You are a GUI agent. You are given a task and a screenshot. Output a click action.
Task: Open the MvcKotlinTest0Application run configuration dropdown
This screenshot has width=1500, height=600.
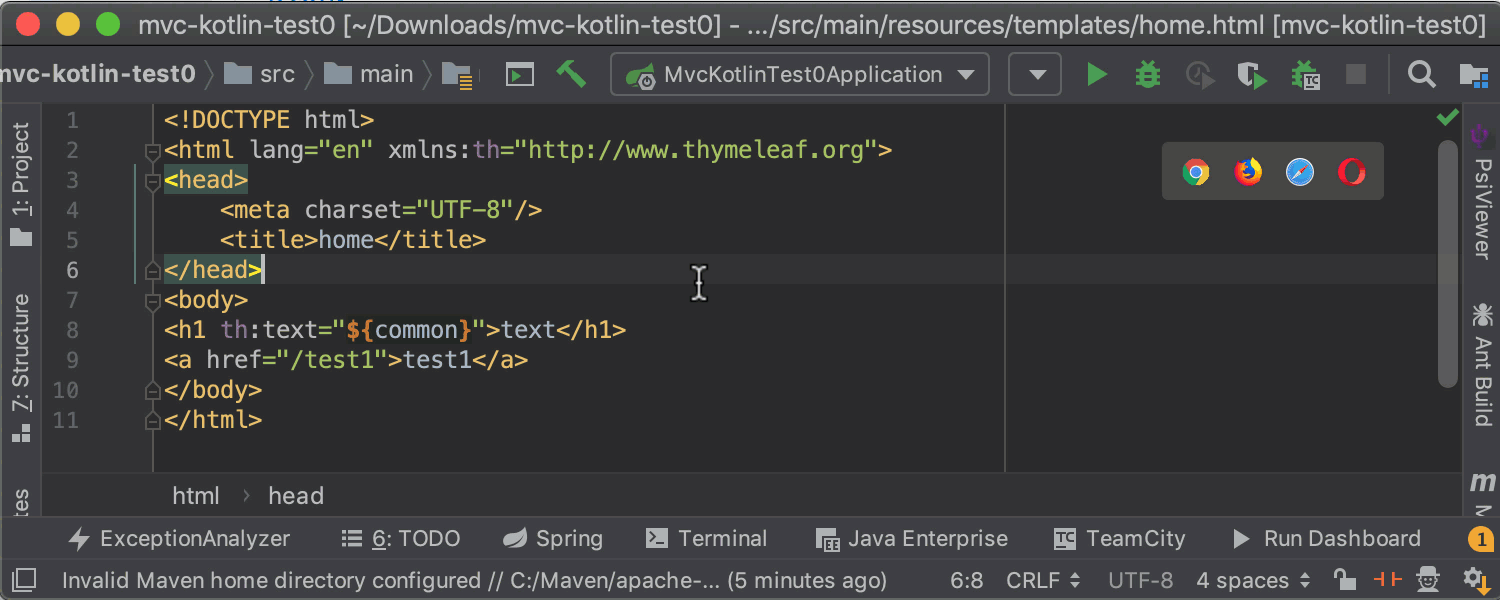(800, 74)
